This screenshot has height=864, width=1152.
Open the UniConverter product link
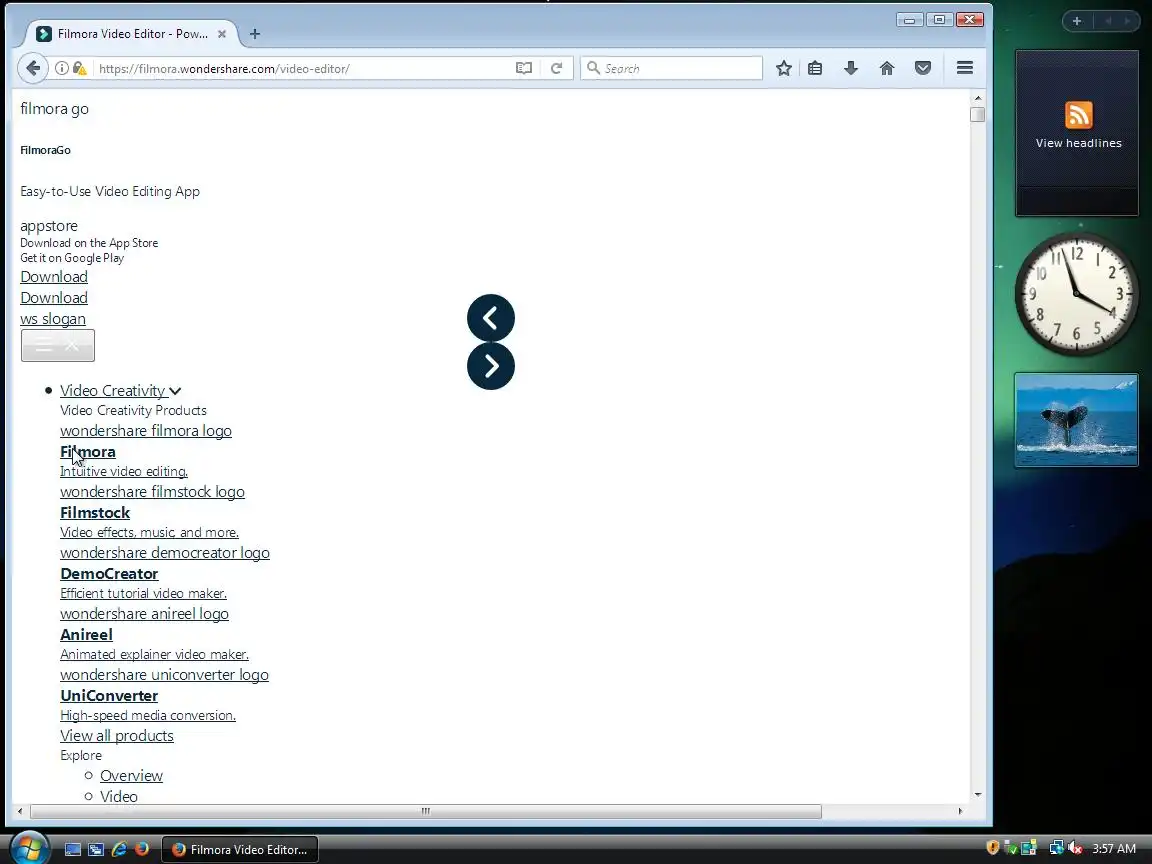coord(109,696)
